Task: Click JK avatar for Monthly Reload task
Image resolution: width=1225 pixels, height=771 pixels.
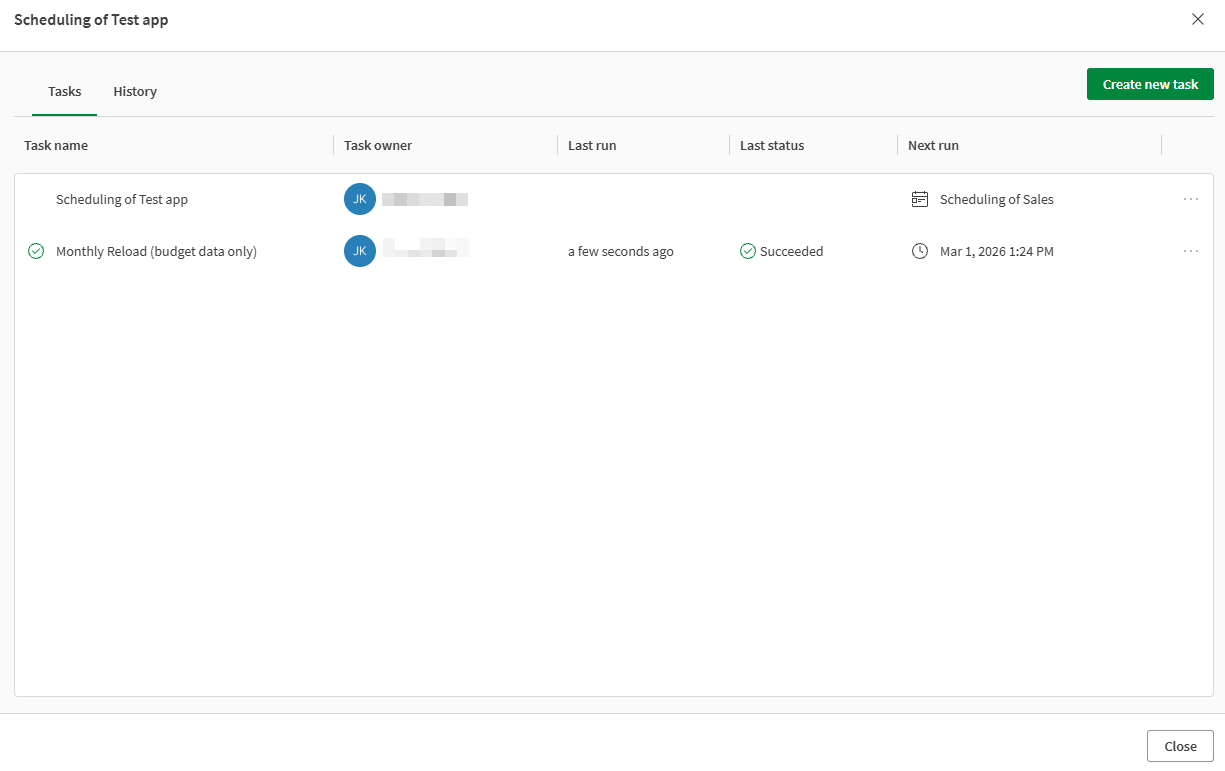Action: click(360, 251)
